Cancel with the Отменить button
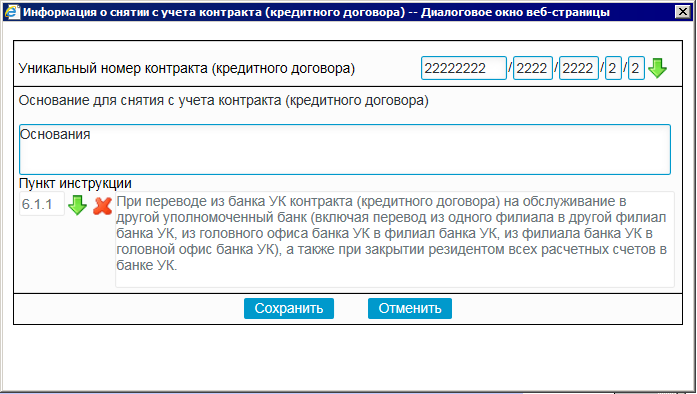 [x=410, y=308]
